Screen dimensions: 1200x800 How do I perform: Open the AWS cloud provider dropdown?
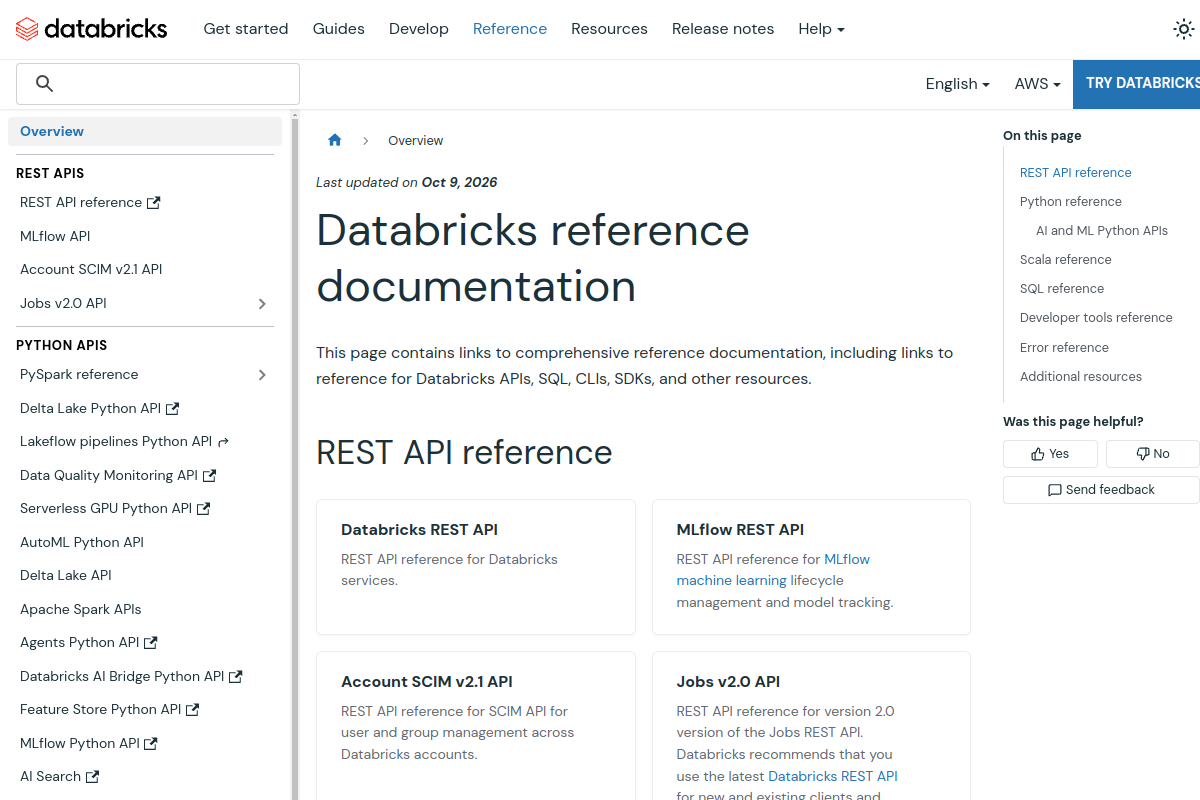pos(1037,84)
